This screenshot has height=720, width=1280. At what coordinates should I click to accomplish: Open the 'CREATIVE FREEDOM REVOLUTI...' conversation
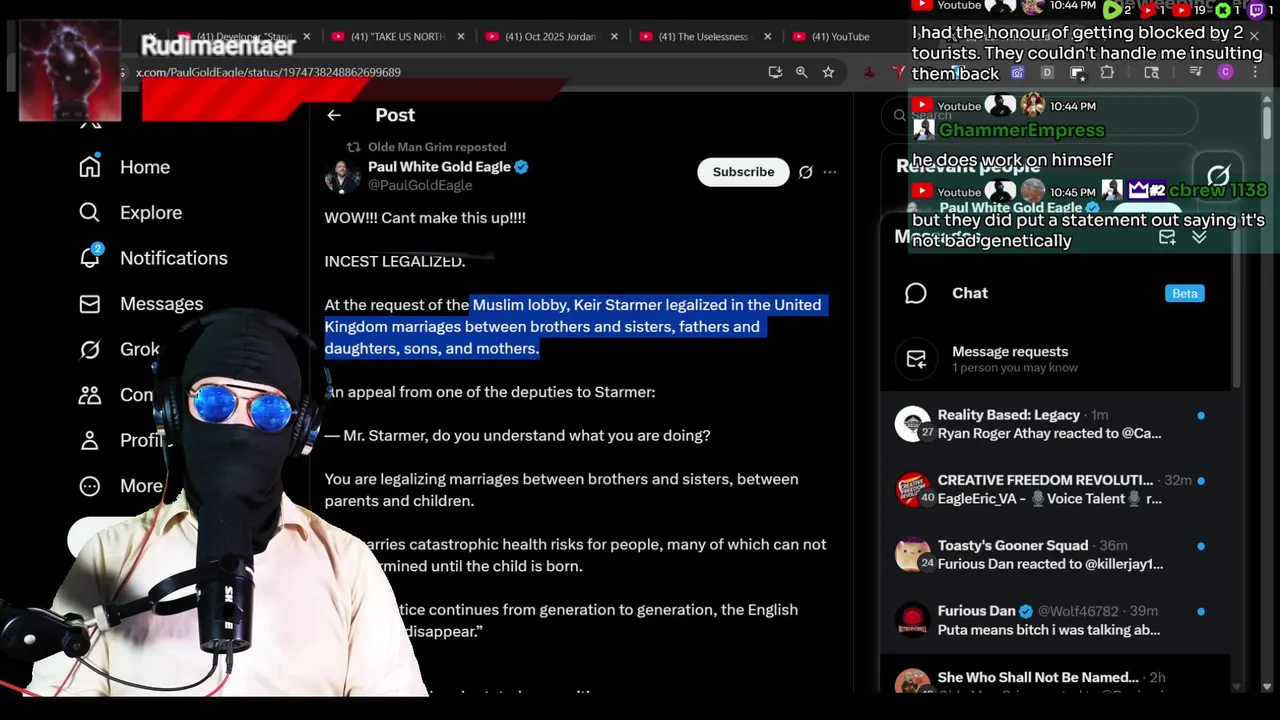(1055, 489)
